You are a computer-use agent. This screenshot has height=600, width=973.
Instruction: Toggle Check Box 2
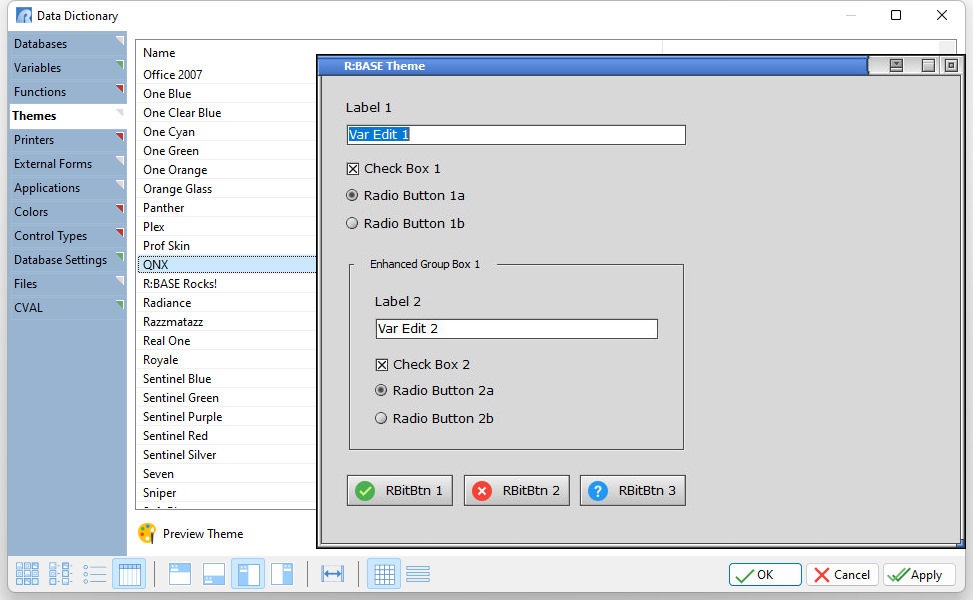[382, 365]
